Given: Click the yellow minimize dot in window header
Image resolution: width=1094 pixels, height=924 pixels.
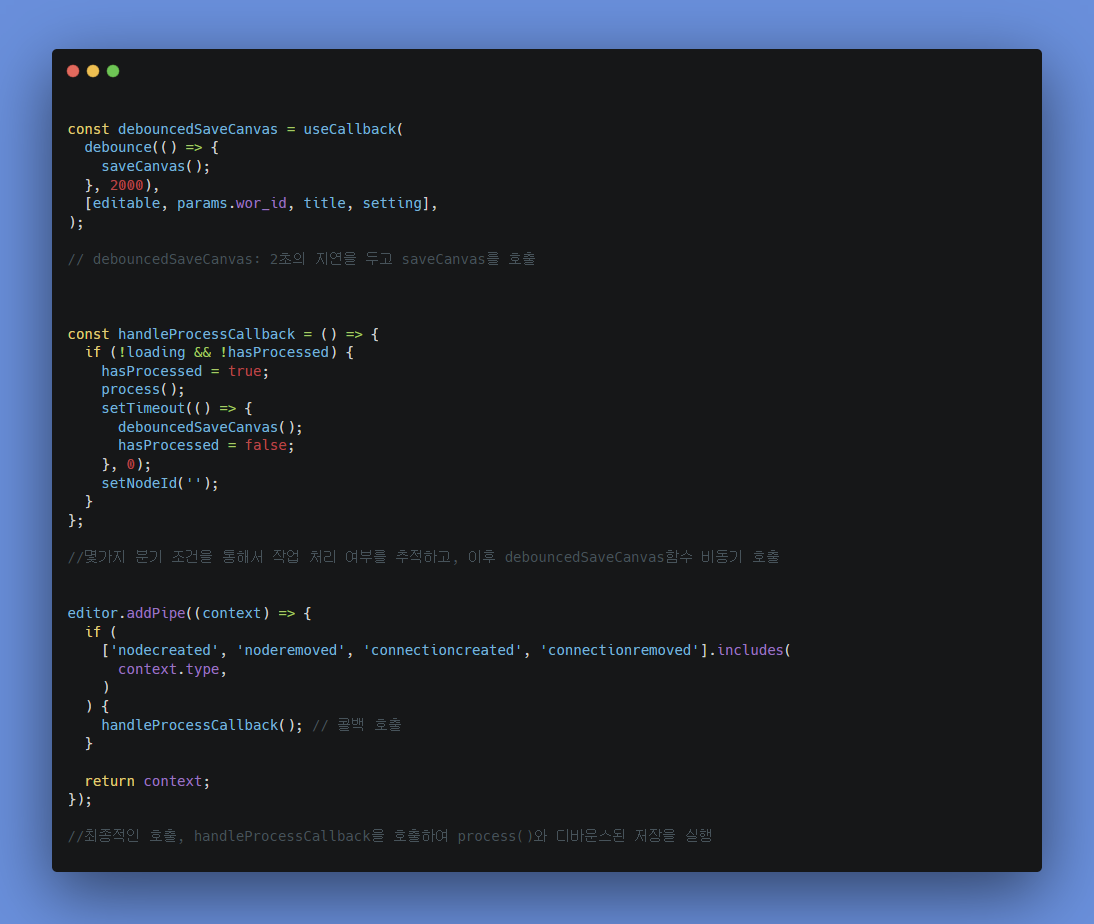Looking at the screenshot, I should [93, 71].
